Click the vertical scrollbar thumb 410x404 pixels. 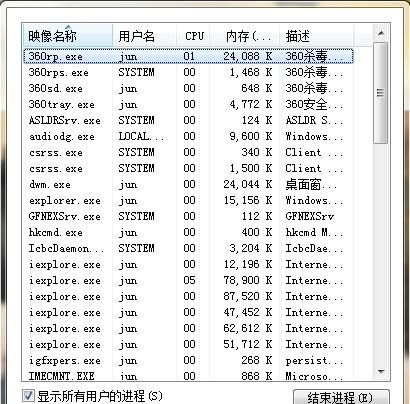[381, 93]
